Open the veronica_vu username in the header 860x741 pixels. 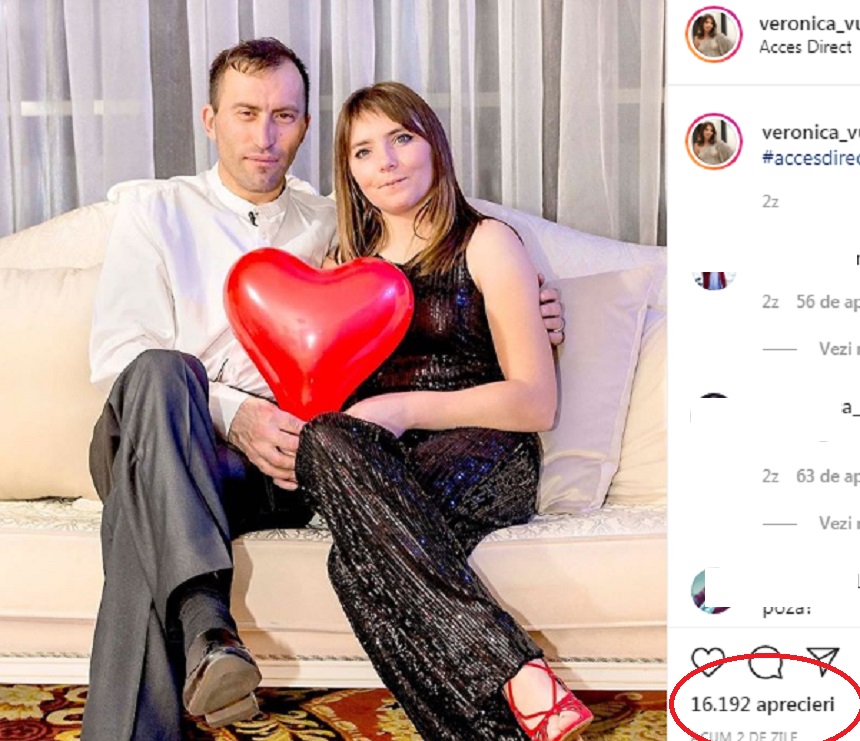pyautogui.click(x=810, y=23)
